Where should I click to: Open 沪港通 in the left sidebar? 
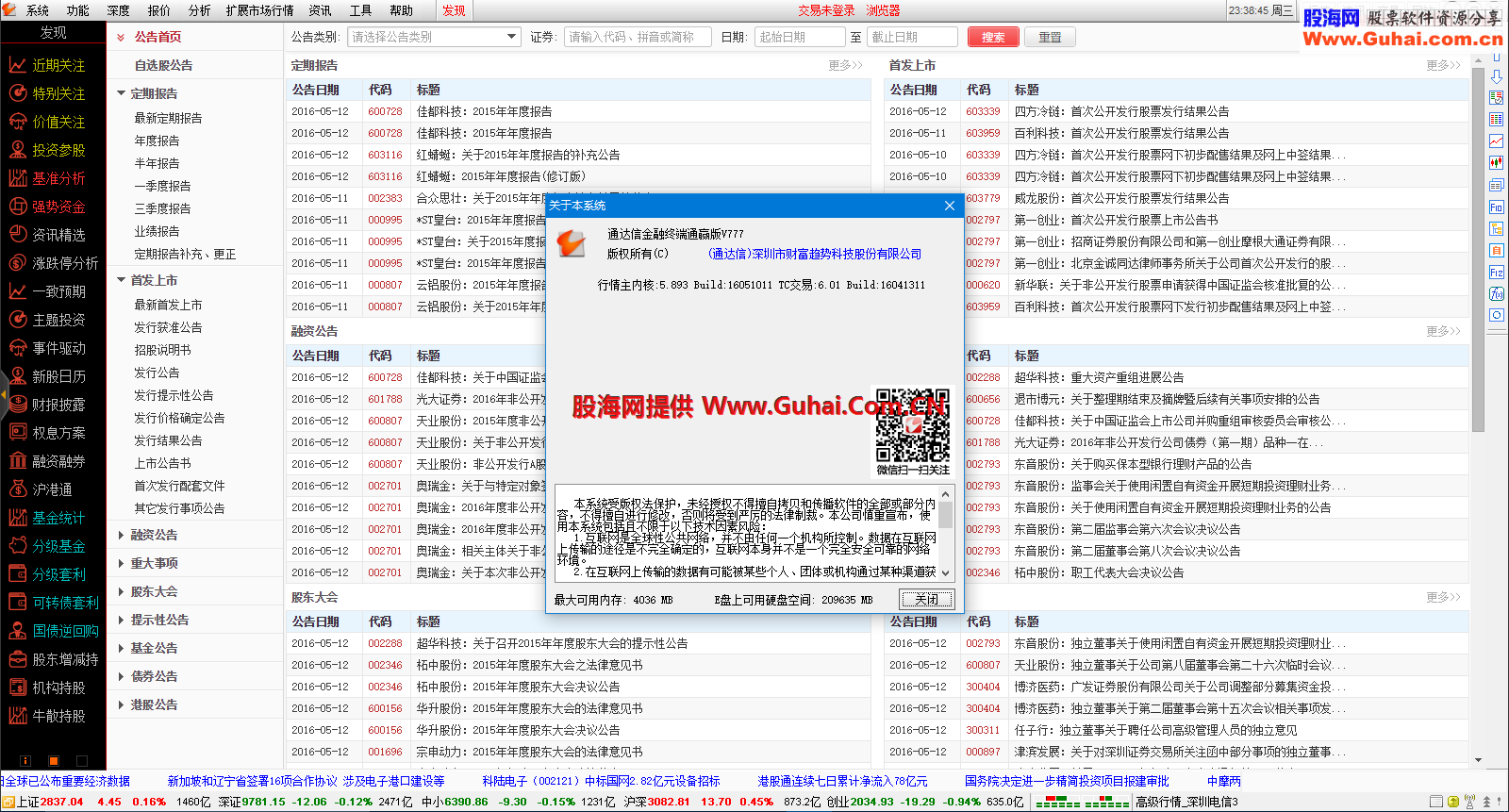point(53,489)
